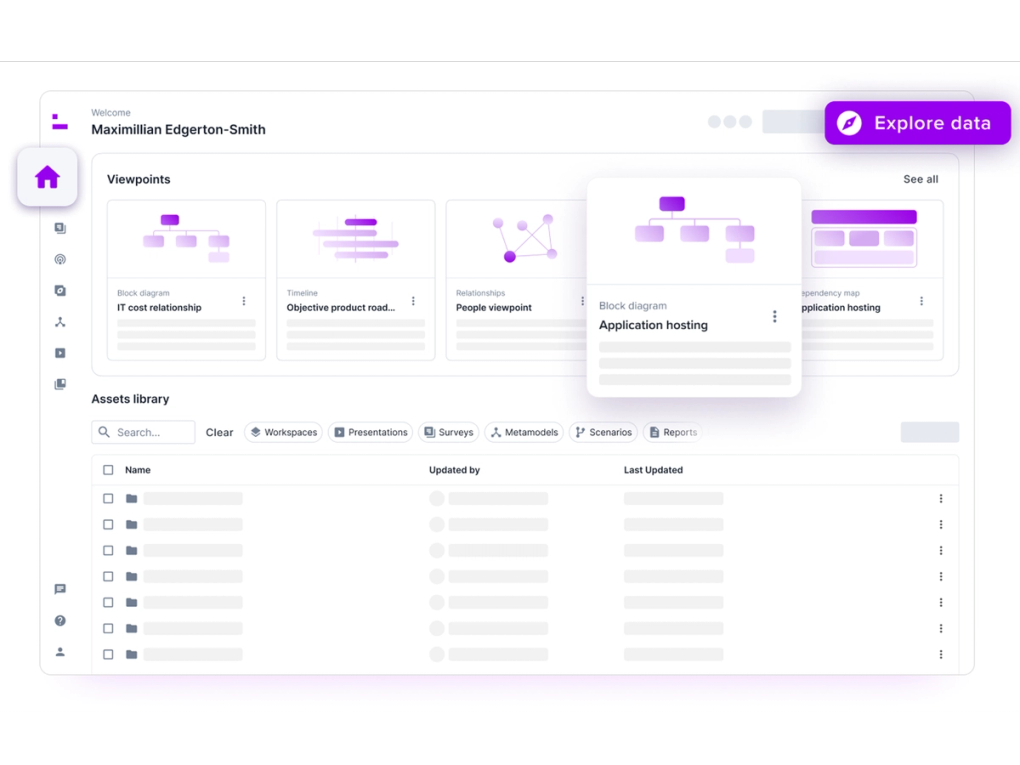
Task: Click the surveys icon below the Home button
Action: click(x=60, y=228)
